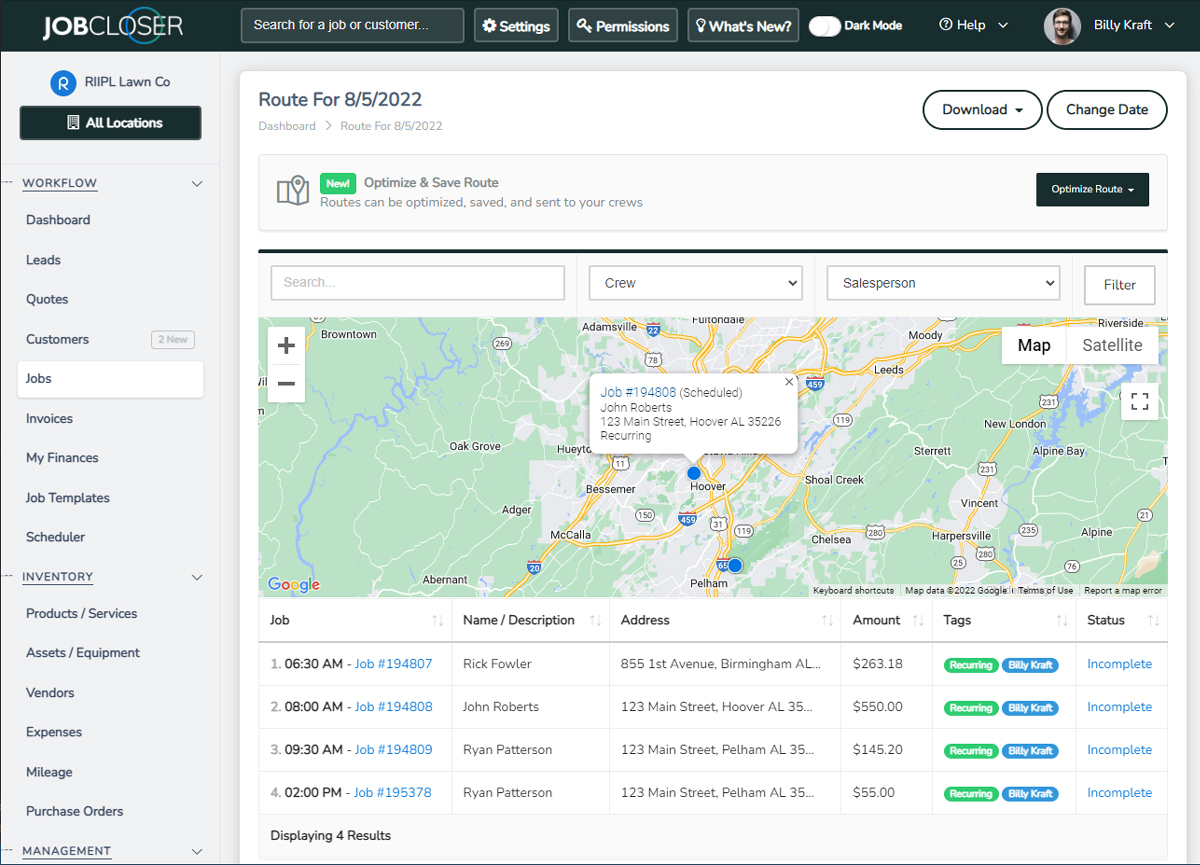Switch the map to Satellite view

(x=1112, y=345)
